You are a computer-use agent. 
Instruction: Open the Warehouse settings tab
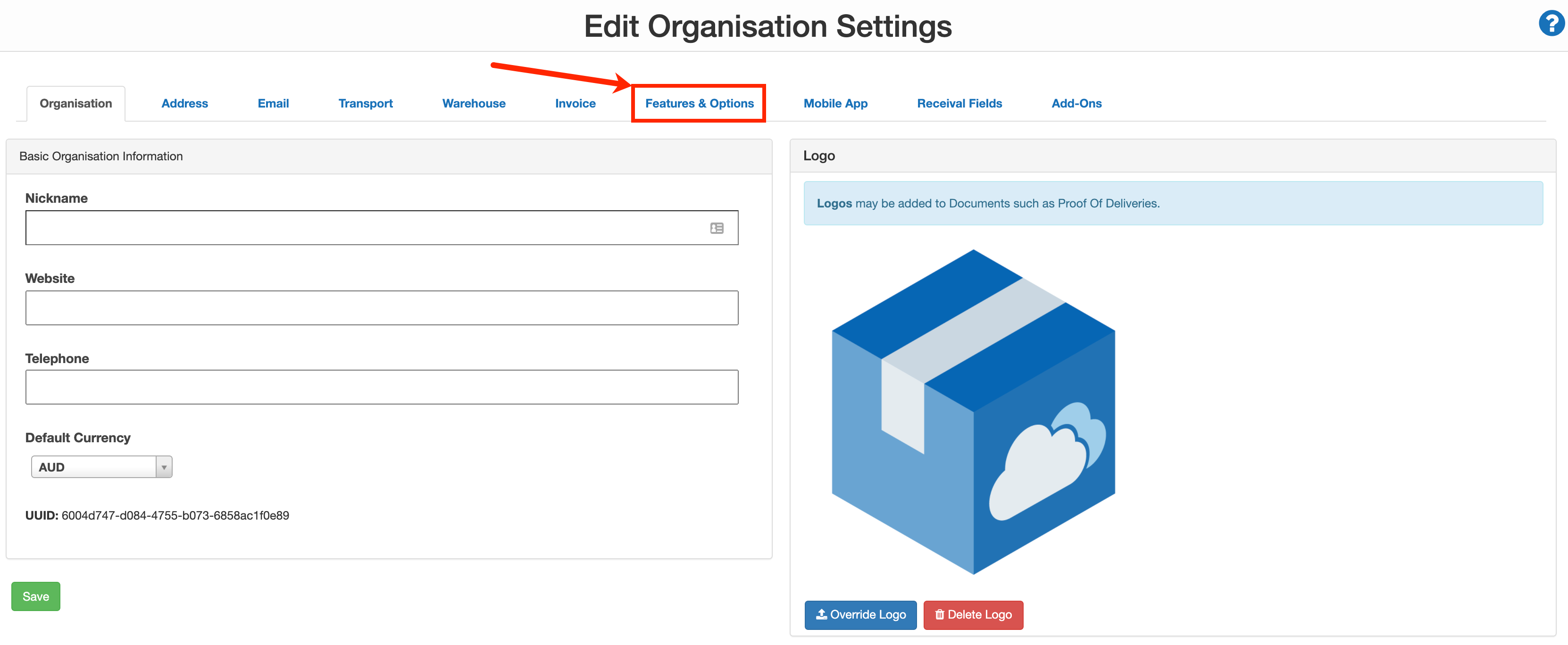click(474, 103)
